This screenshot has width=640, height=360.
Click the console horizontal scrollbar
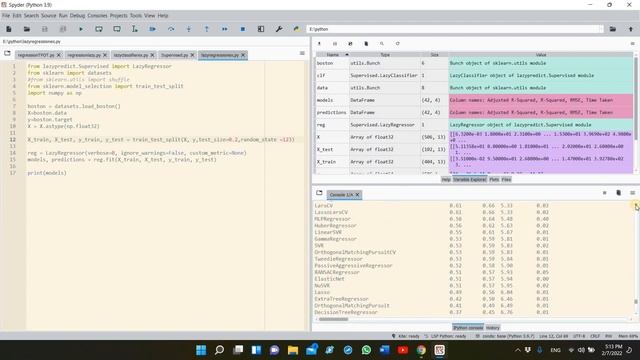click(x=333, y=319)
